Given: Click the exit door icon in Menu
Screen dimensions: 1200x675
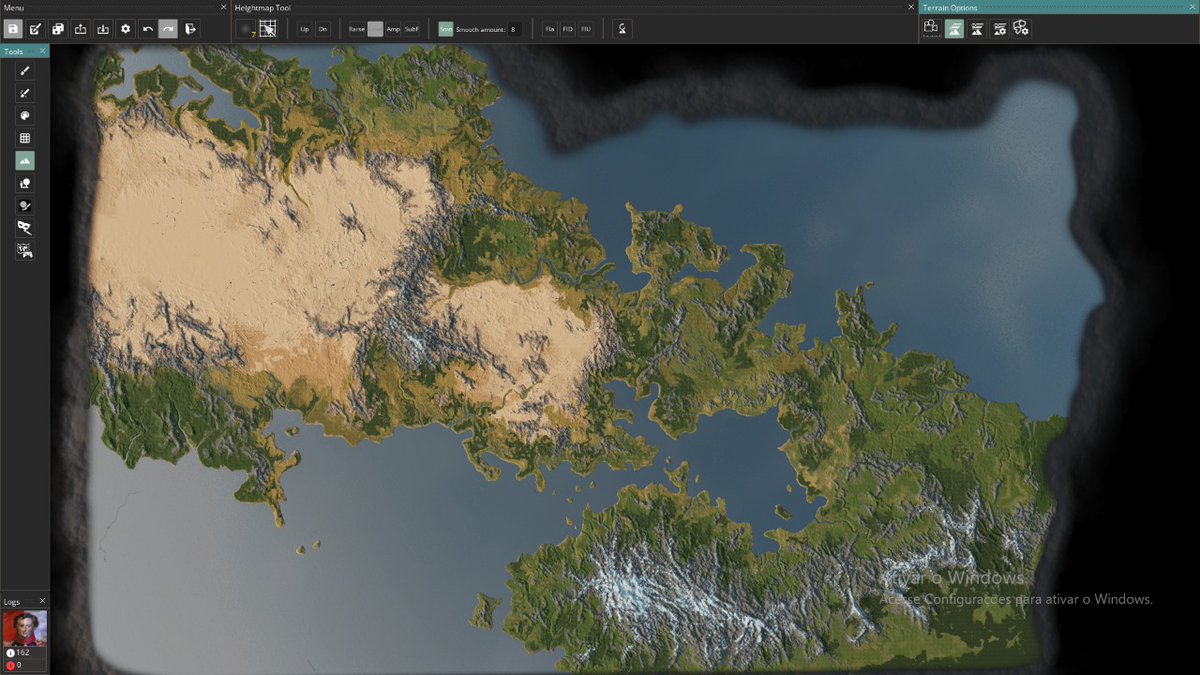Looking at the screenshot, I should coord(190,29).
